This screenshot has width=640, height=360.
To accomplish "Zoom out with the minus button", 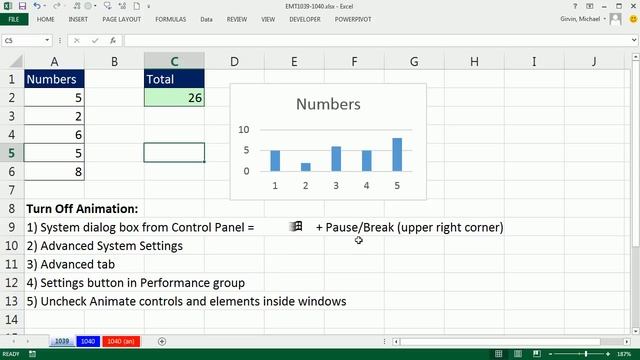I will point(550,354).
